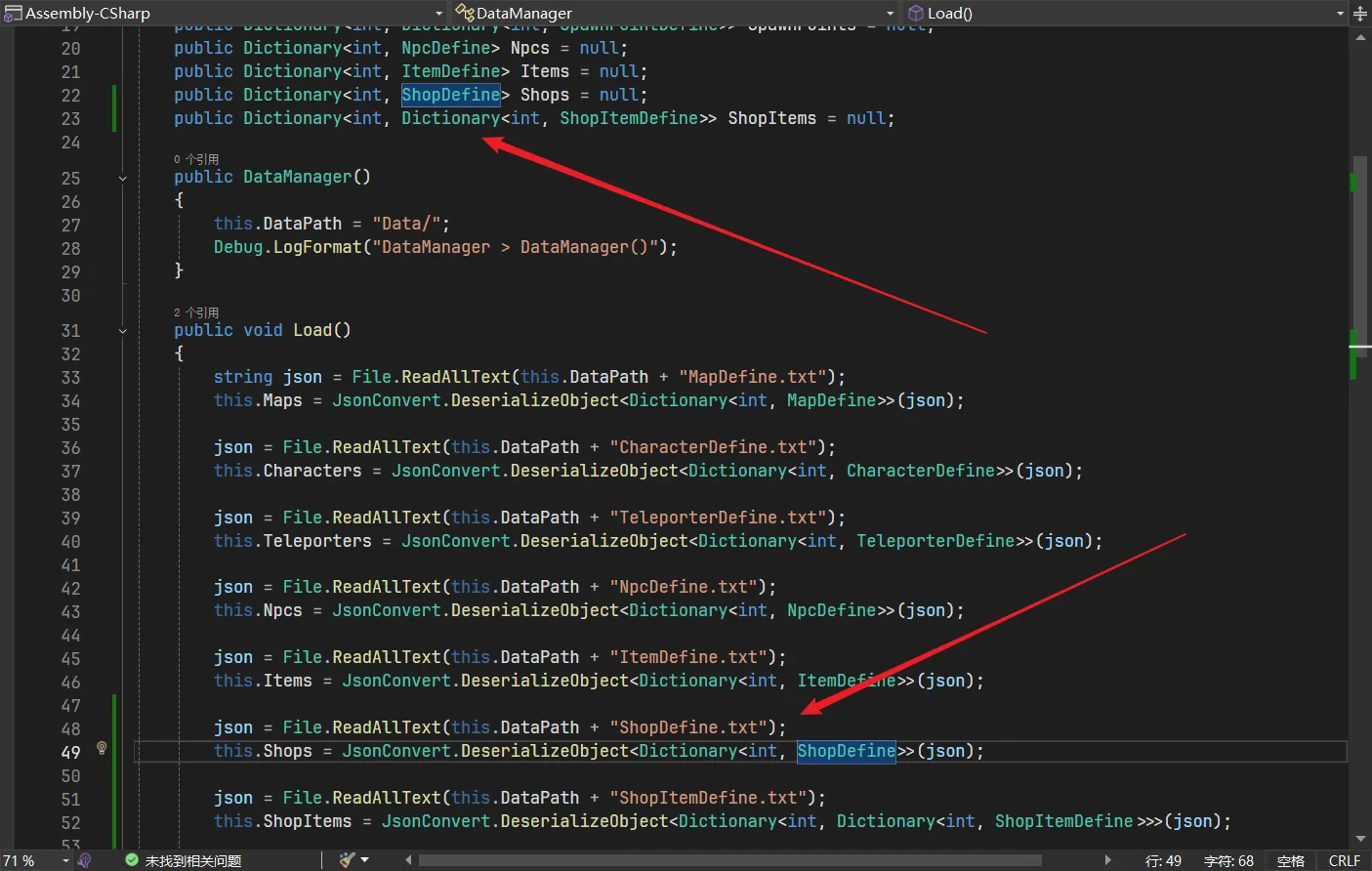Click the split editor window icon
The image size is (1372, 871).
[x=1360, y=14]
